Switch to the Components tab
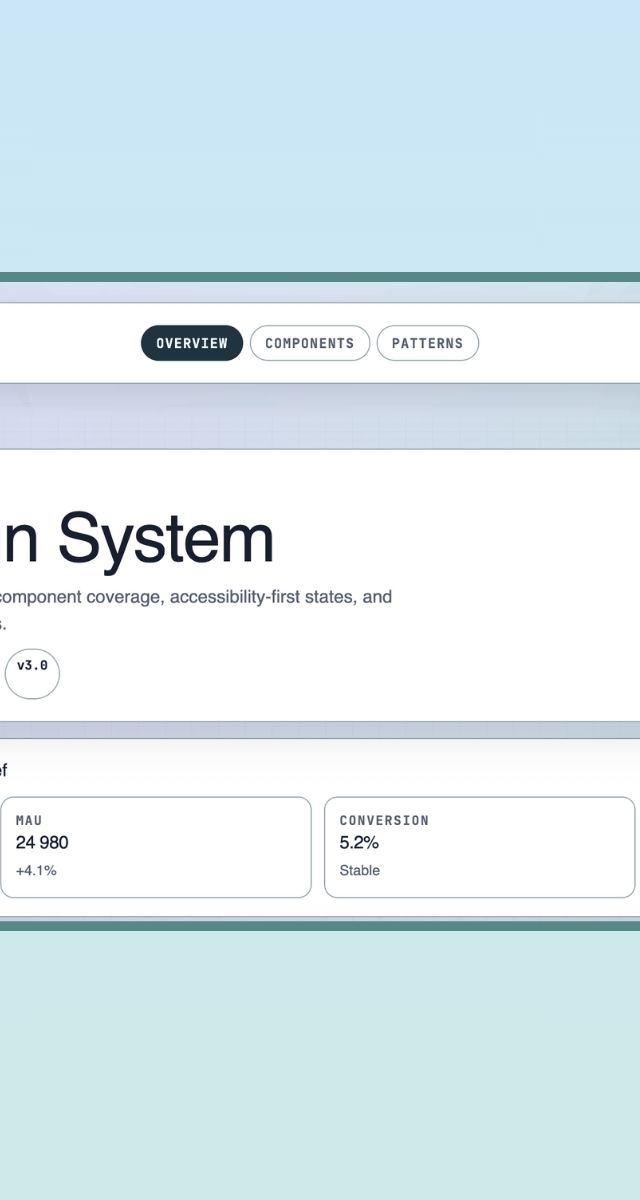The height and width of the screenshot is (1200, 640). (x=310, y=343)
